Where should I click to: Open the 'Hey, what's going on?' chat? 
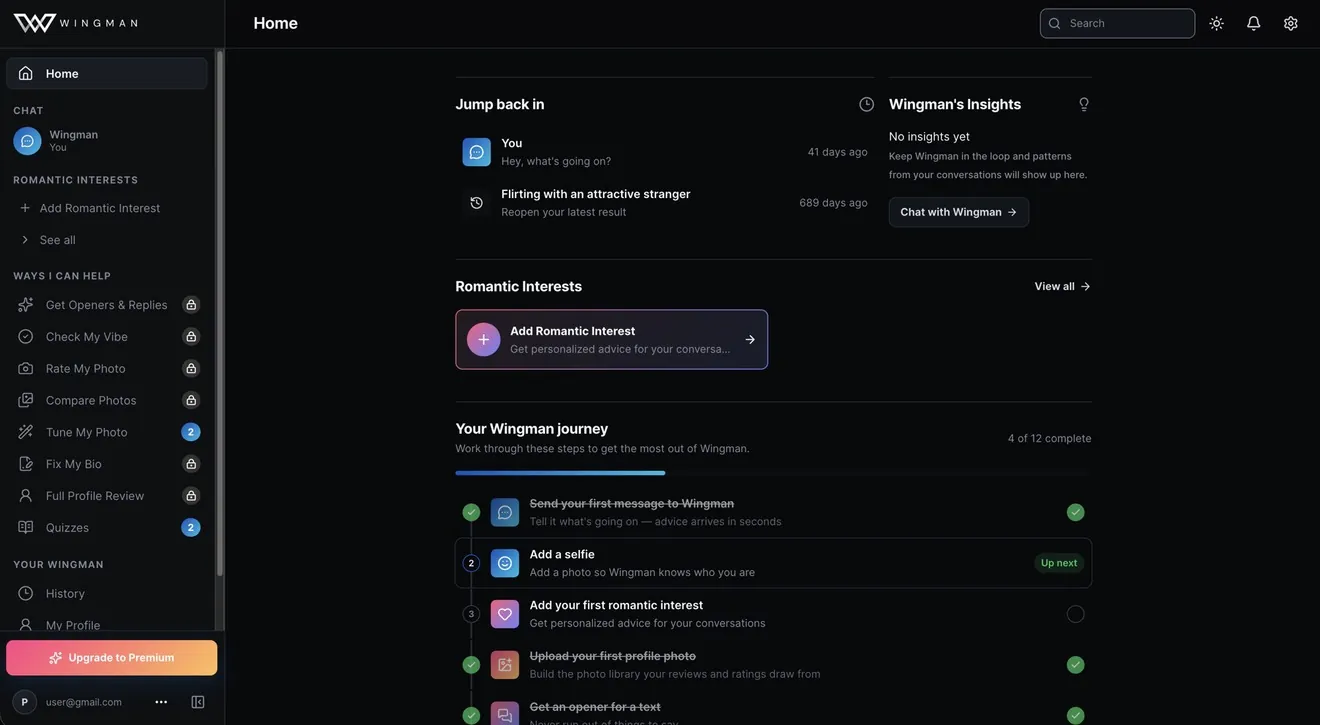point(665,152)
